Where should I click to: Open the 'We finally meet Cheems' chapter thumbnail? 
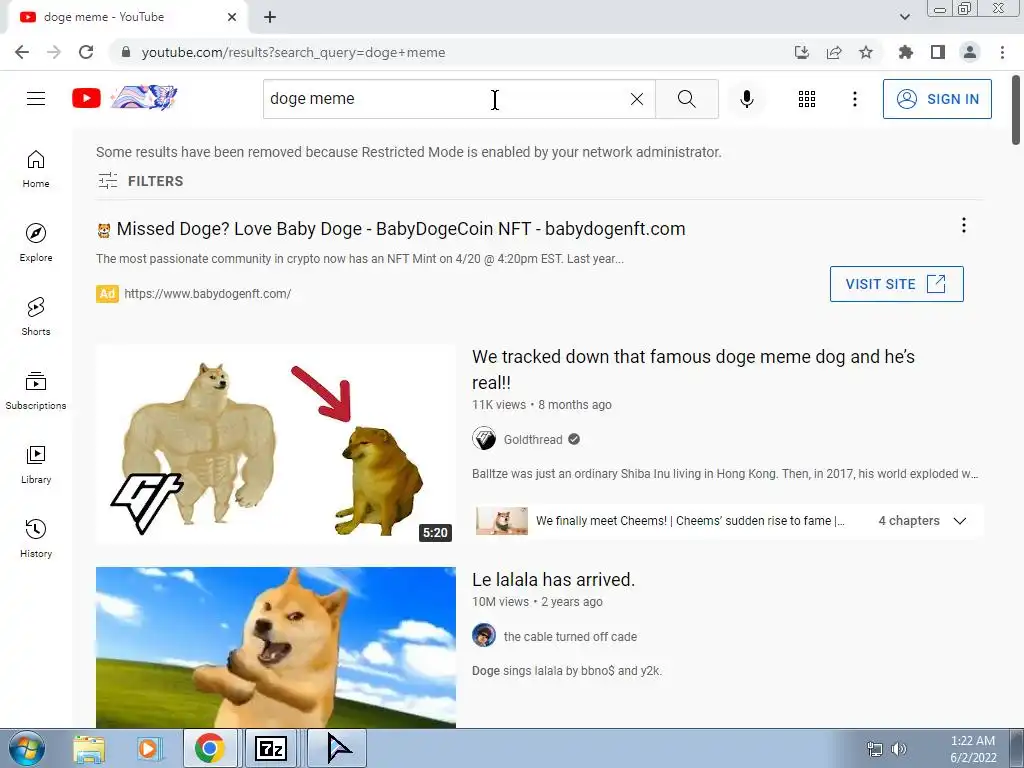tap(502, 521)
